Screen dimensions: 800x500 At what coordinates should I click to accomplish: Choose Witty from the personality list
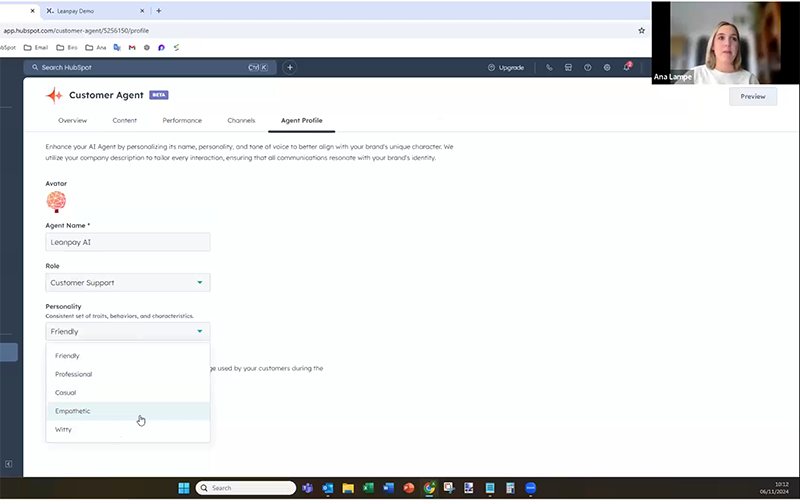point(128,429)
